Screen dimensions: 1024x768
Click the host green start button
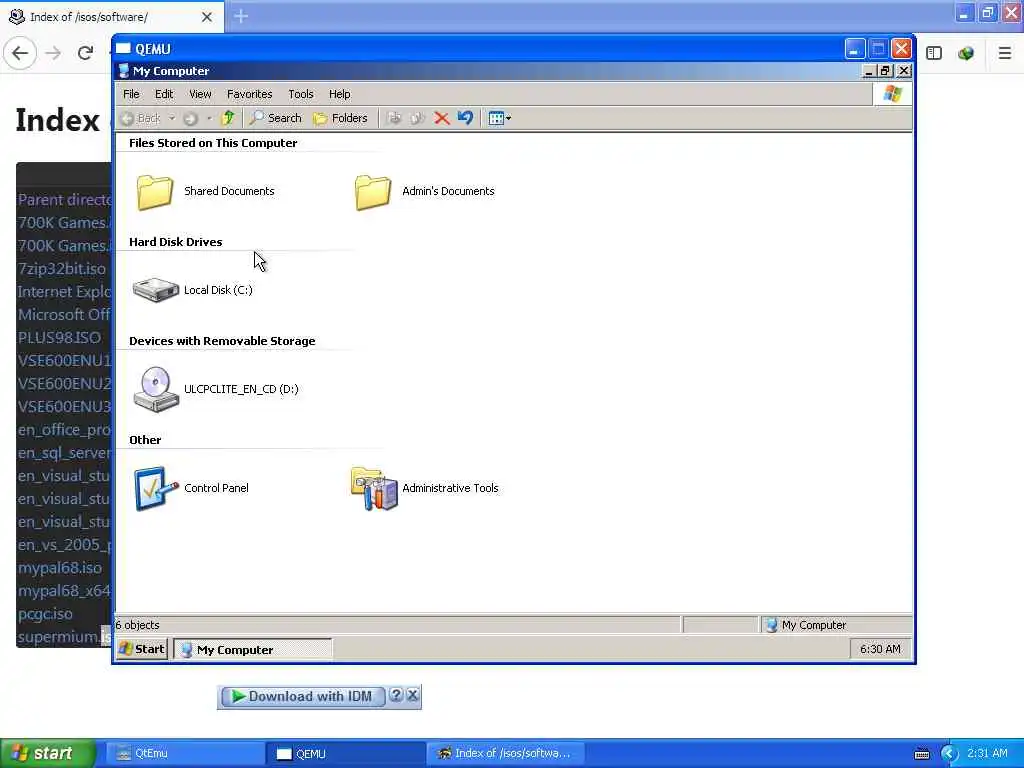point(48,754)
